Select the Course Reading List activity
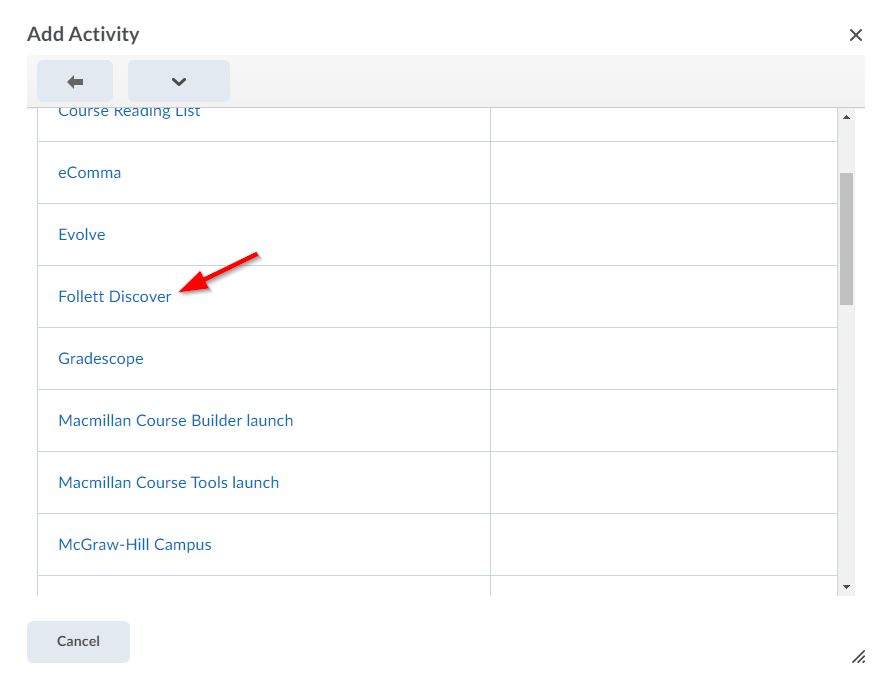 click(x=128, y=110)
